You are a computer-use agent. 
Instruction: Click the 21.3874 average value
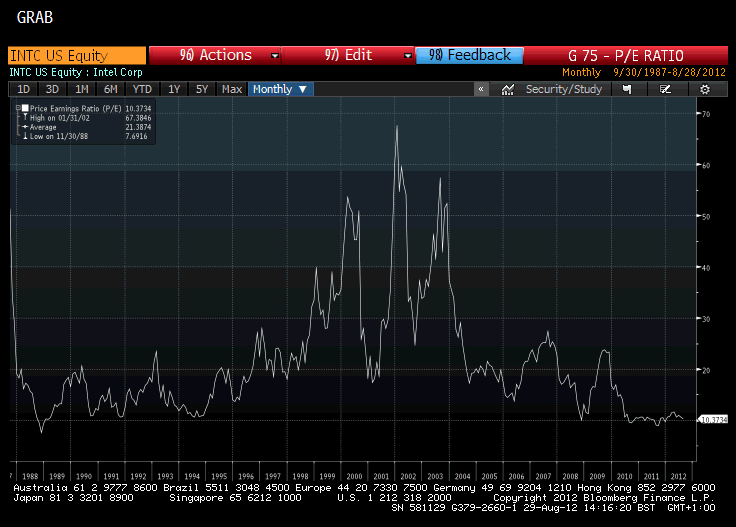[138, 127]
